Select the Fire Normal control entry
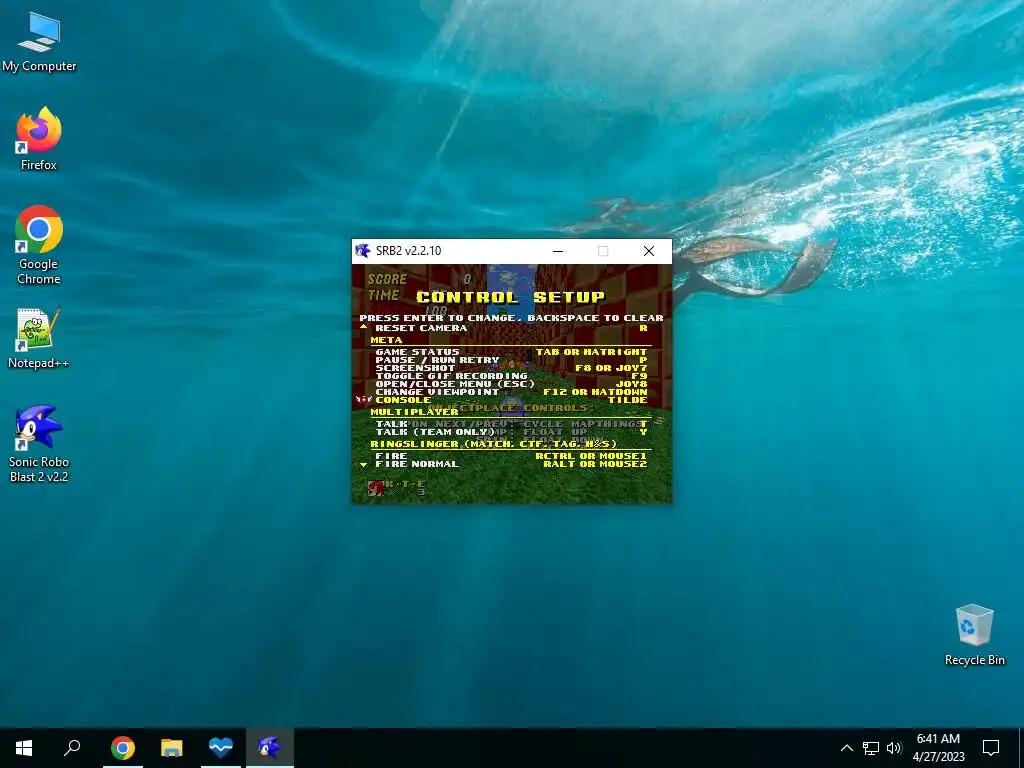Image resolution: width=1024 pixels, height=768 pixels. click(x=417, y=464)
